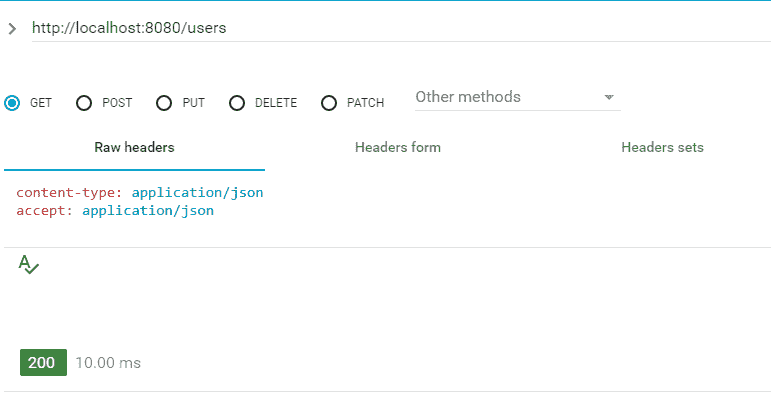The image size is (771, 407).
Task: Pick the PATCH method option
Action: coord(329,102)
